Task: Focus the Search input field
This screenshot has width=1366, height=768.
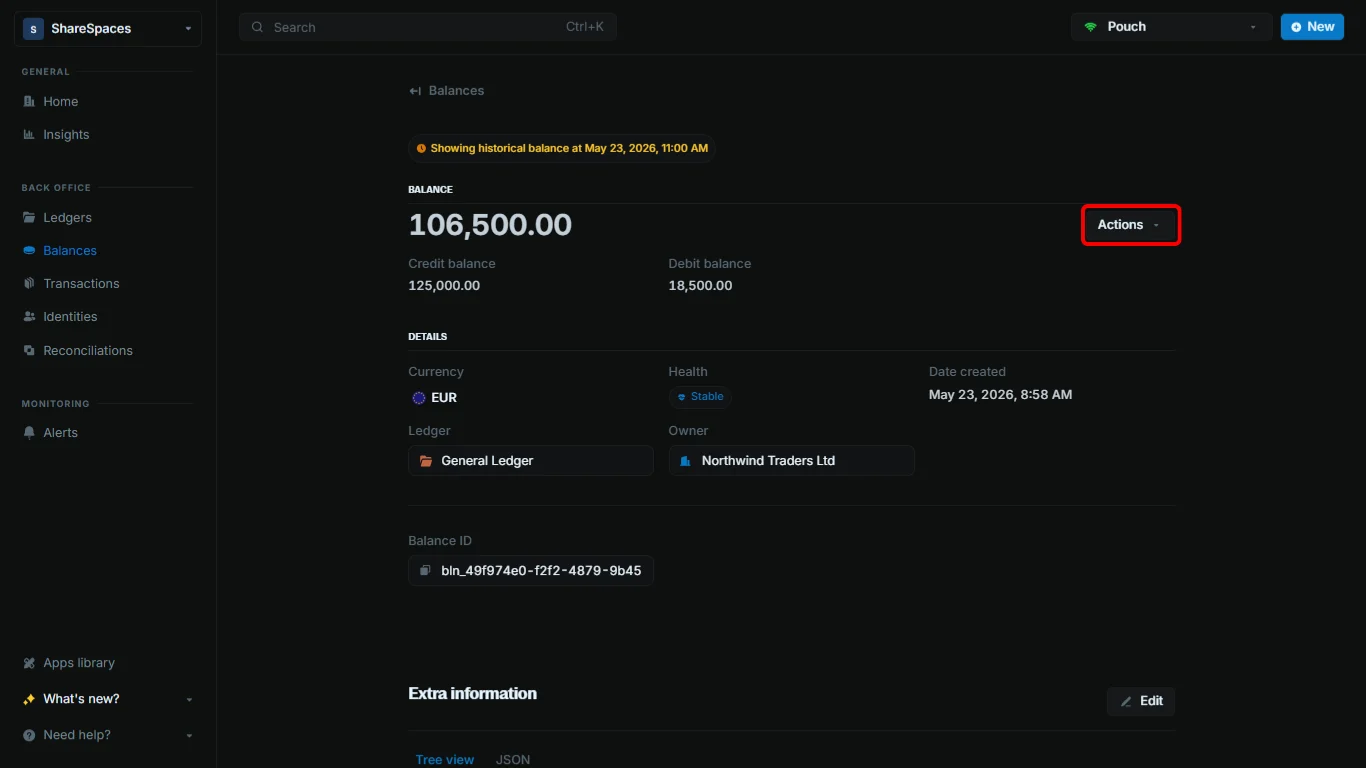Action: [x=428, y=27]
